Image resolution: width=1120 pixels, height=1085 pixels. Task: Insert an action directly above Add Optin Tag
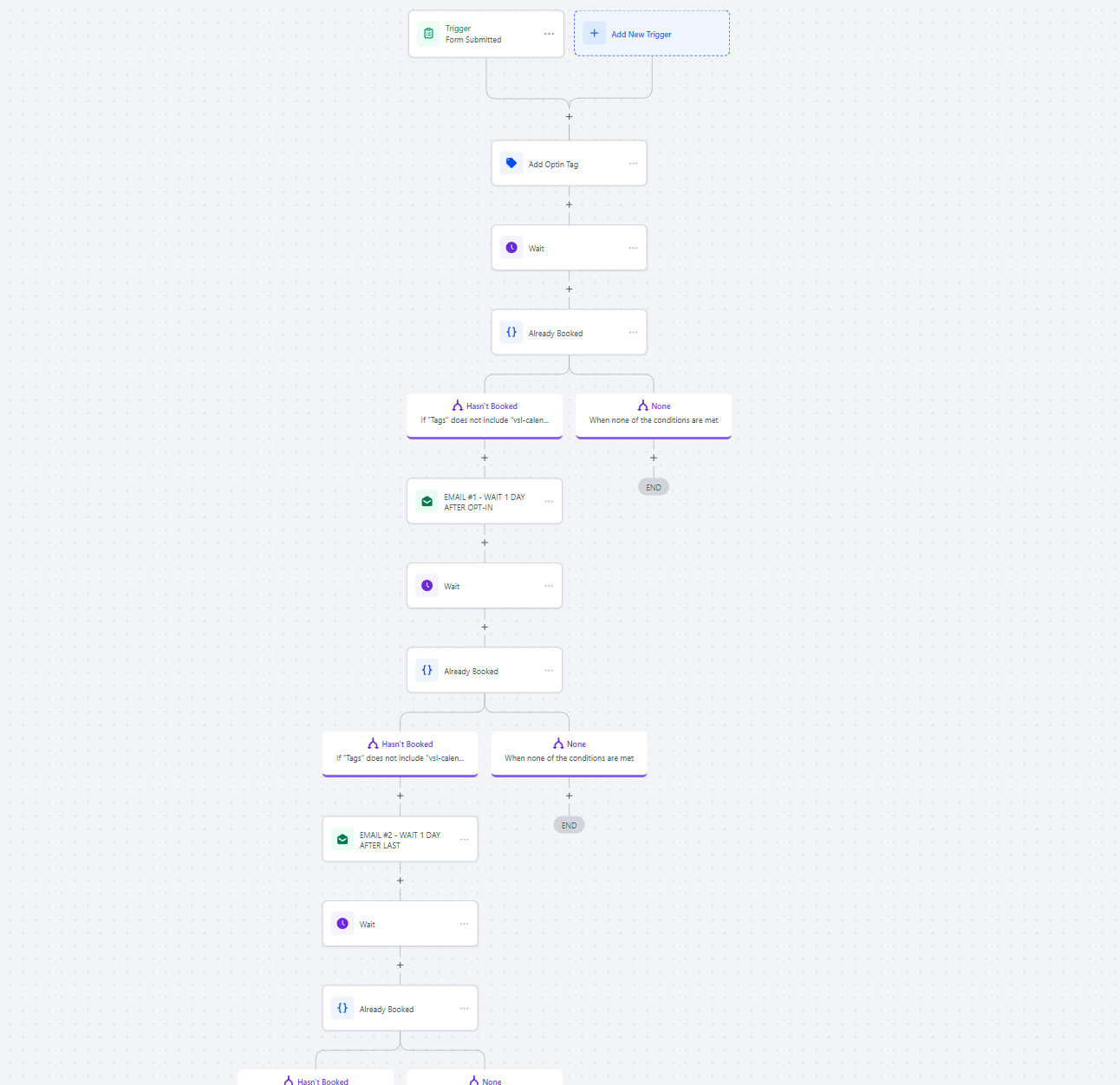pyautogui.click(x=570, y=117)
